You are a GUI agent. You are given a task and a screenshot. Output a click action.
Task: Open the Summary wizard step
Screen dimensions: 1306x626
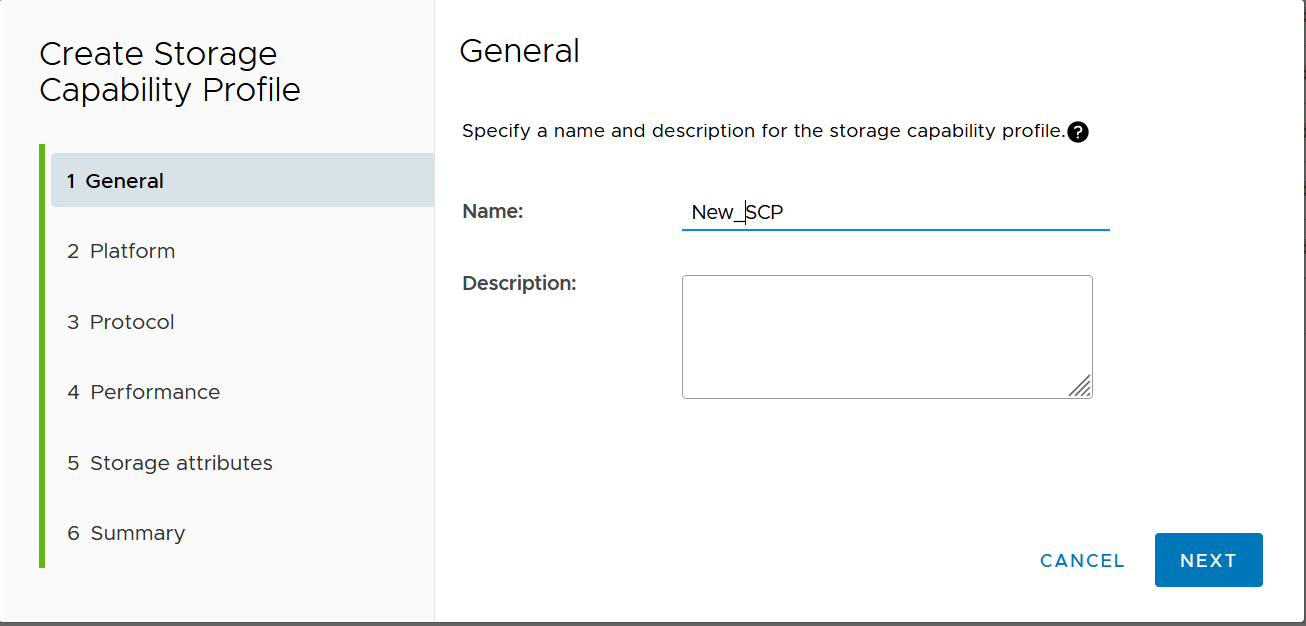(137, 533)
